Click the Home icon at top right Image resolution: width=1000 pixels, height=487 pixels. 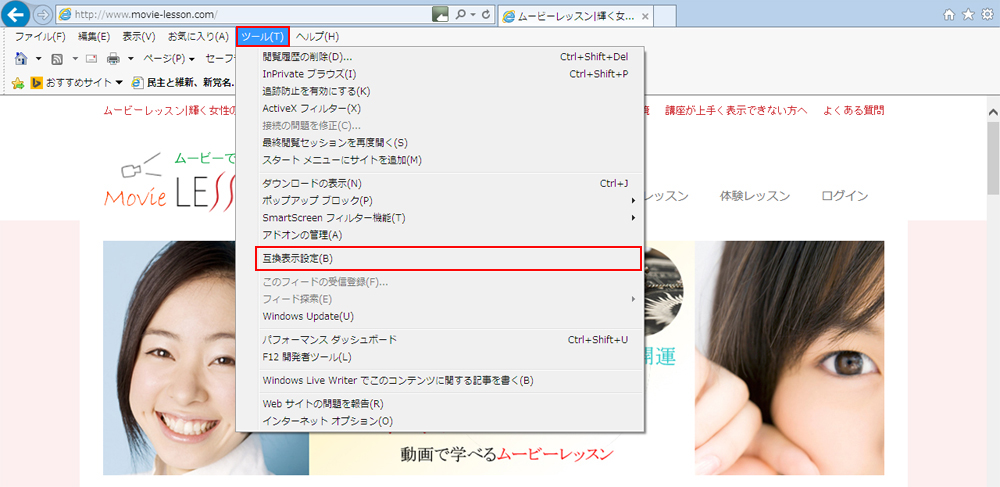(x=949, y=14)
